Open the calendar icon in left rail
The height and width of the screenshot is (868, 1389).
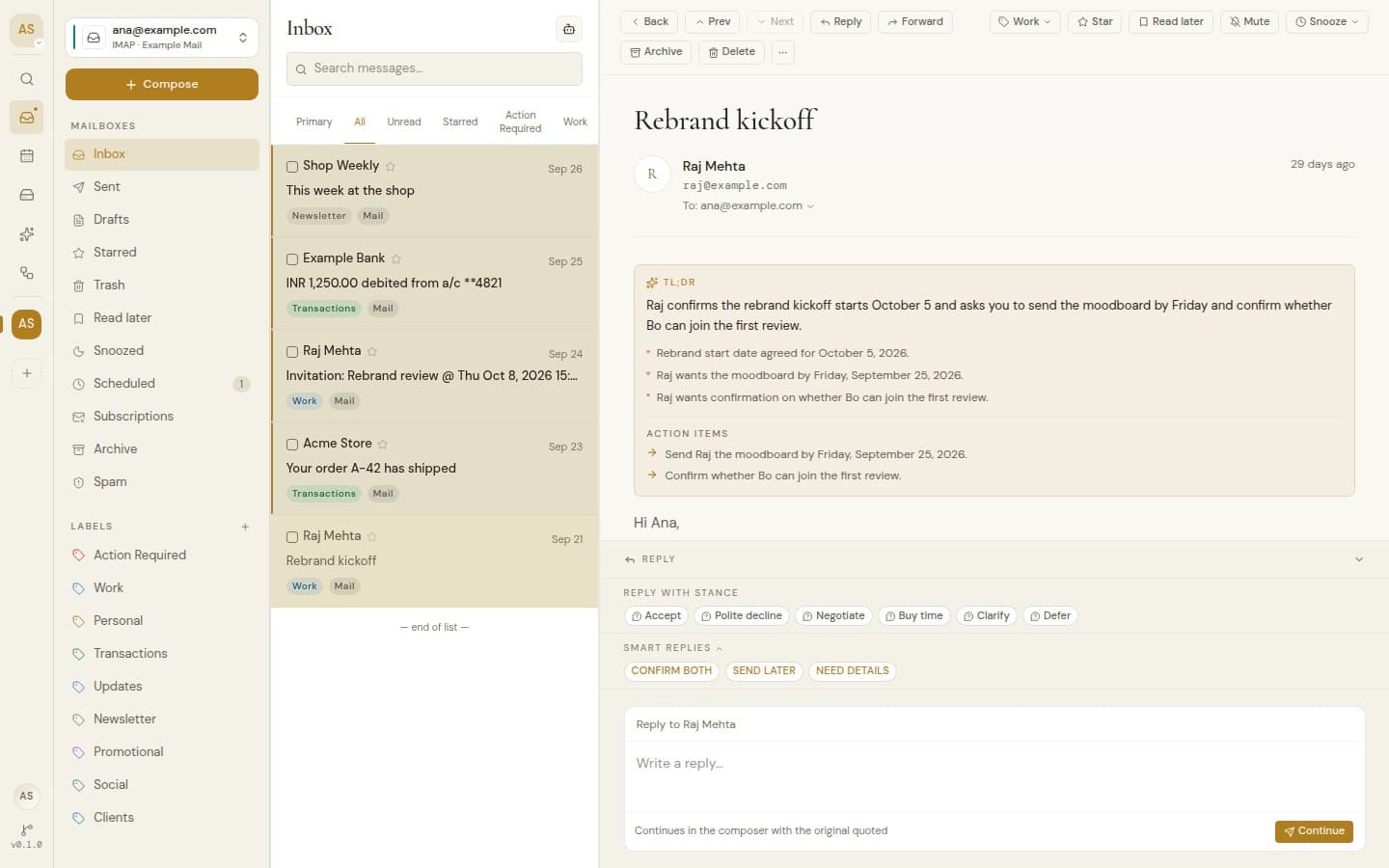pos(27,156)
